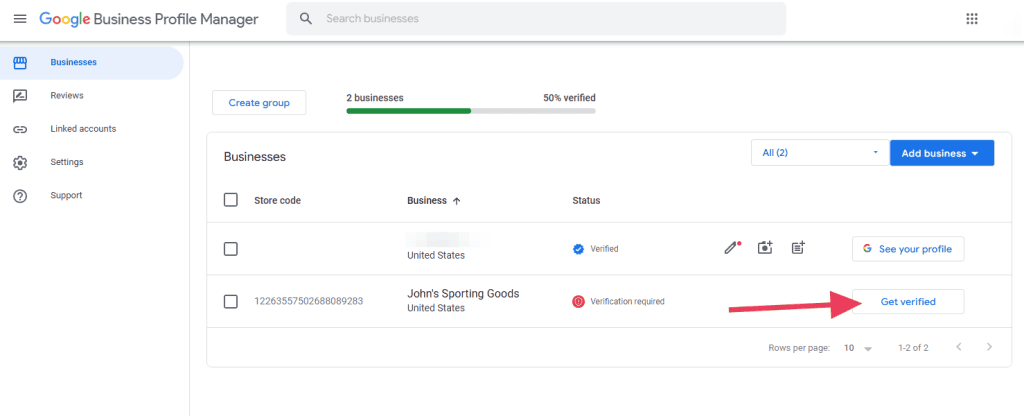
Task: Select Businesses in the sidebar
Action: point(91,63)
